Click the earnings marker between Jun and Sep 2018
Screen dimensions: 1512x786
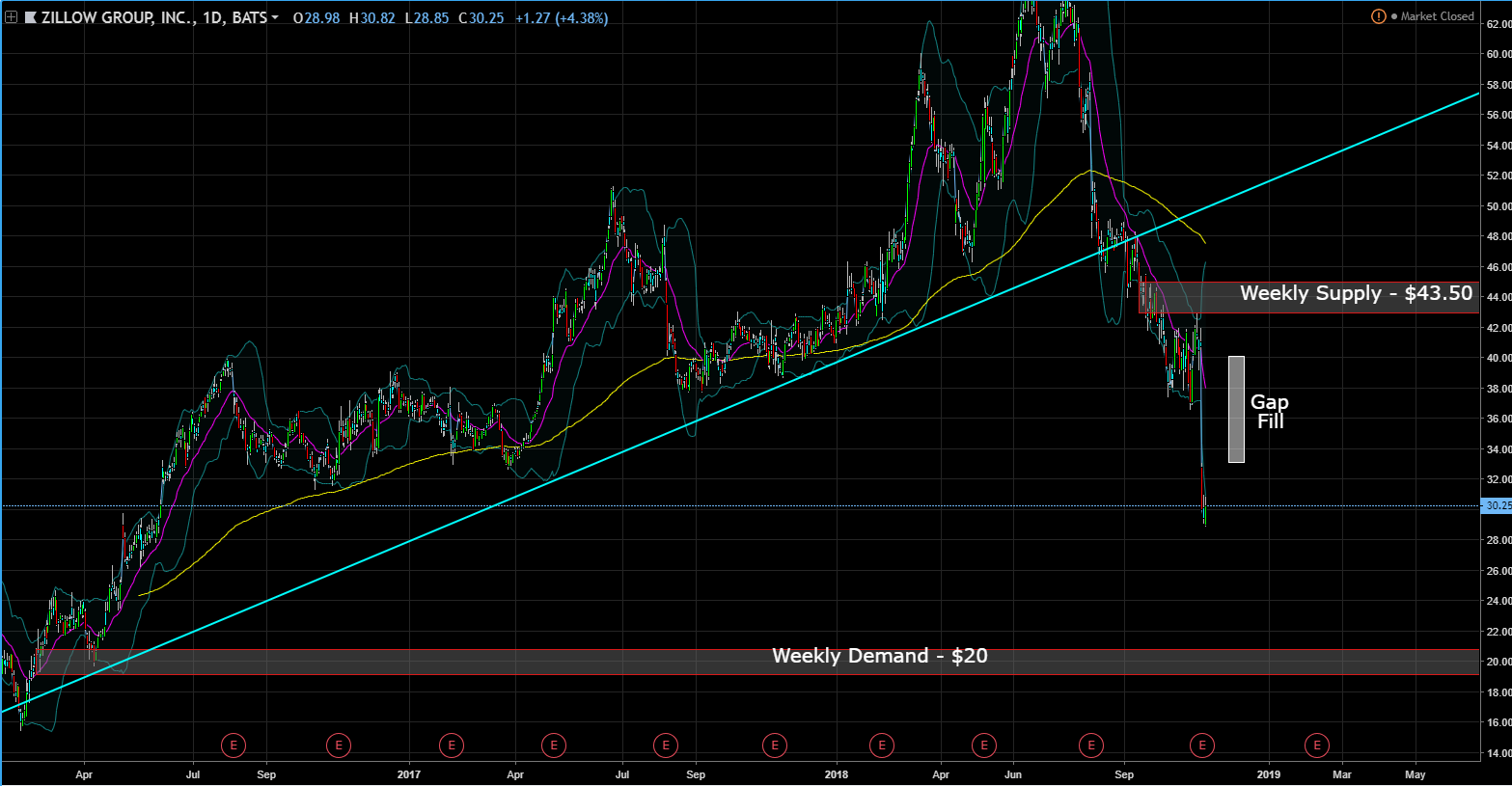pos(1090,745)
